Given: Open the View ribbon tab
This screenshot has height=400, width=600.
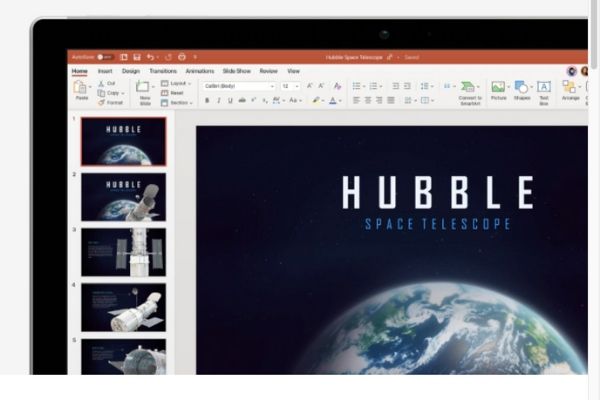Looking at the screenshot, I should [x=293, y=71].
